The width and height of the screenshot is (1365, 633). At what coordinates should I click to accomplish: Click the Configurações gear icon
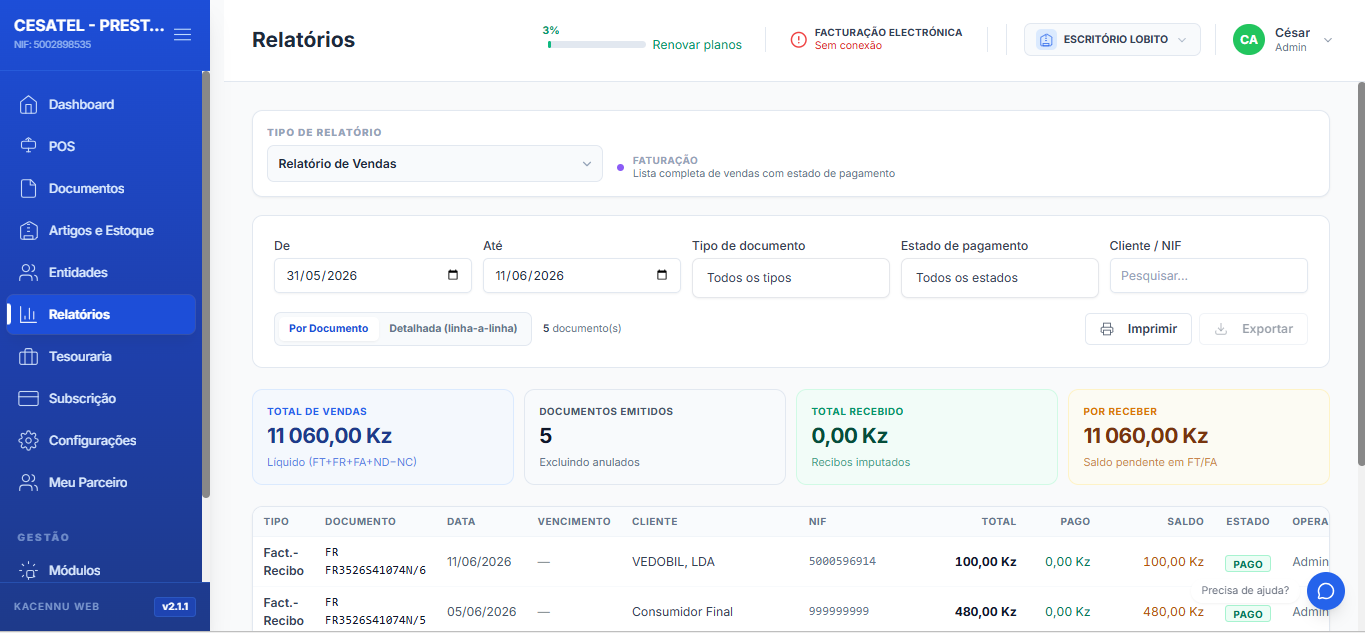point(28,440)
